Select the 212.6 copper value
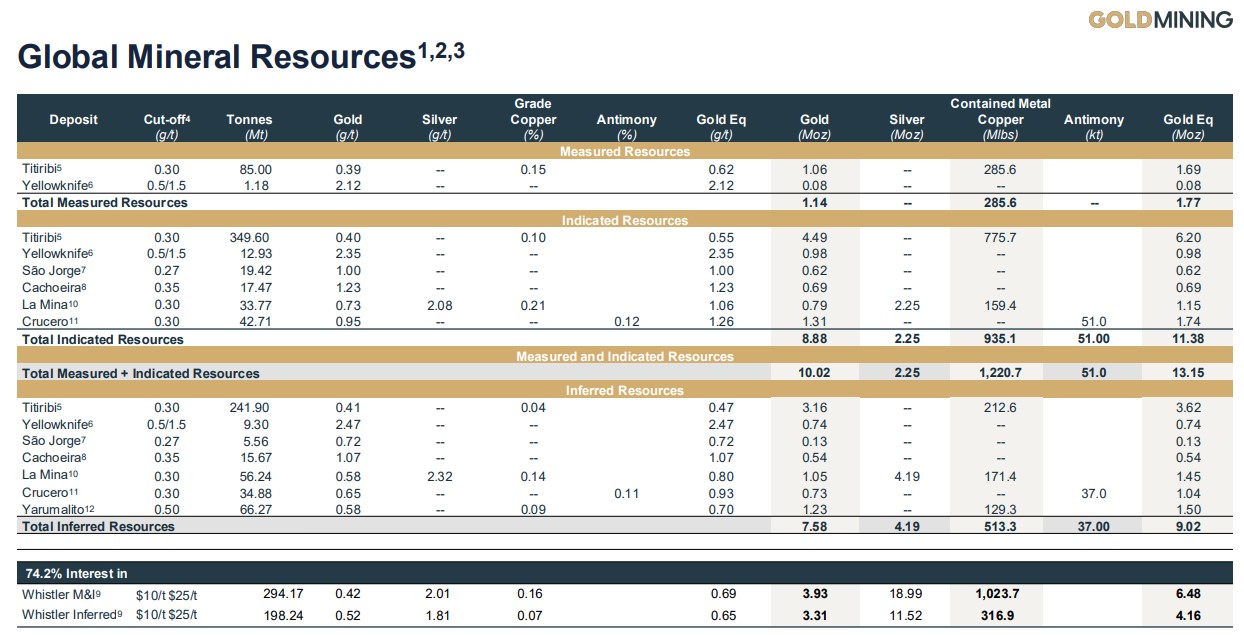The width and height of the screenshot is (1244, 635). tap(1000, 408)
